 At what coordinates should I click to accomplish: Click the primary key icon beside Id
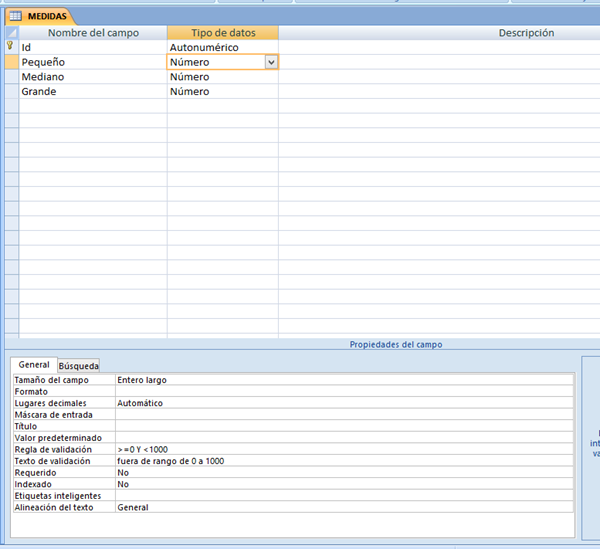(11, 47)
